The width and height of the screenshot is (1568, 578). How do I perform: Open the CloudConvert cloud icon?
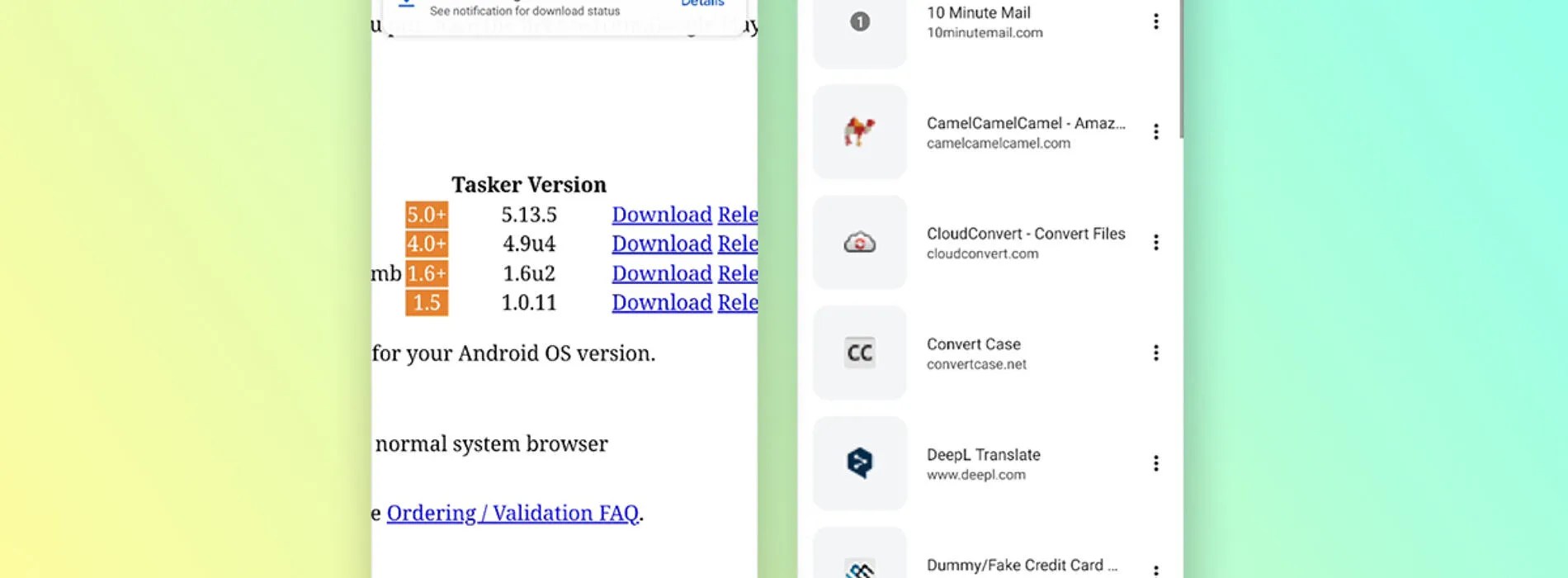click(860, 243)
